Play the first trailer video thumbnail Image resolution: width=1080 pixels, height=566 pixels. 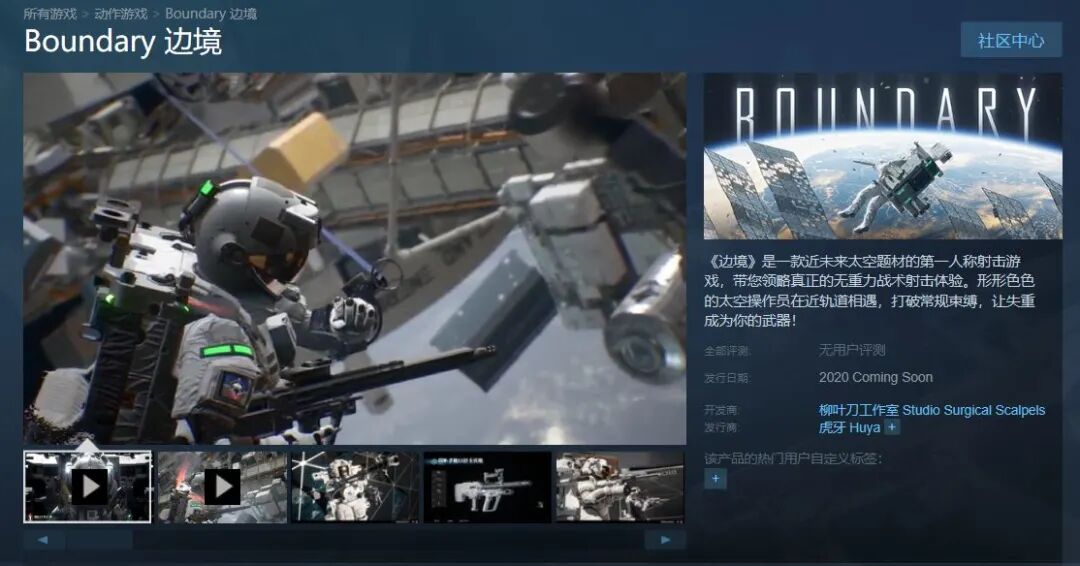pyautogui.click(x=87, y=487)
